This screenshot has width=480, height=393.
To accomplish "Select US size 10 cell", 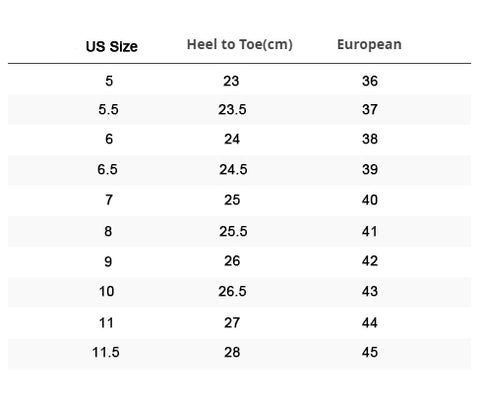I will [x=107, y=291].
